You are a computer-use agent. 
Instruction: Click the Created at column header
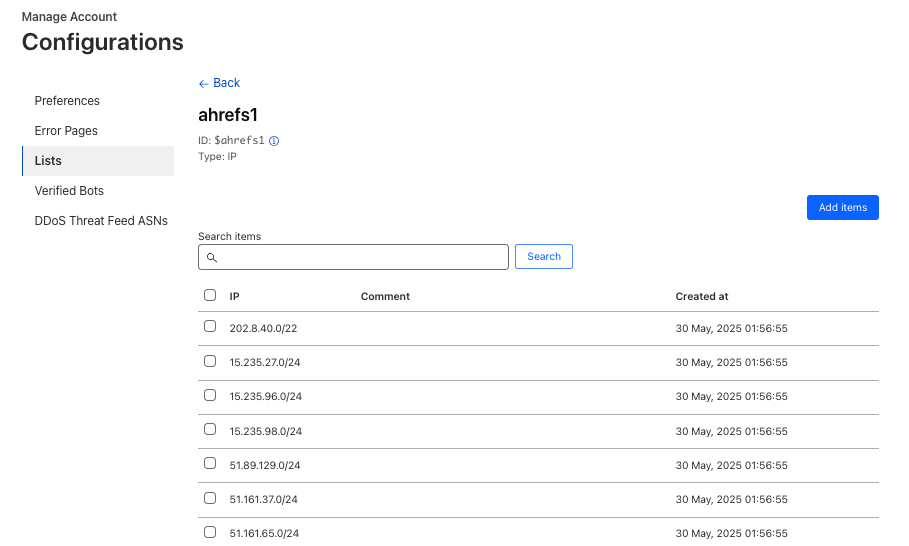(701, 296)
